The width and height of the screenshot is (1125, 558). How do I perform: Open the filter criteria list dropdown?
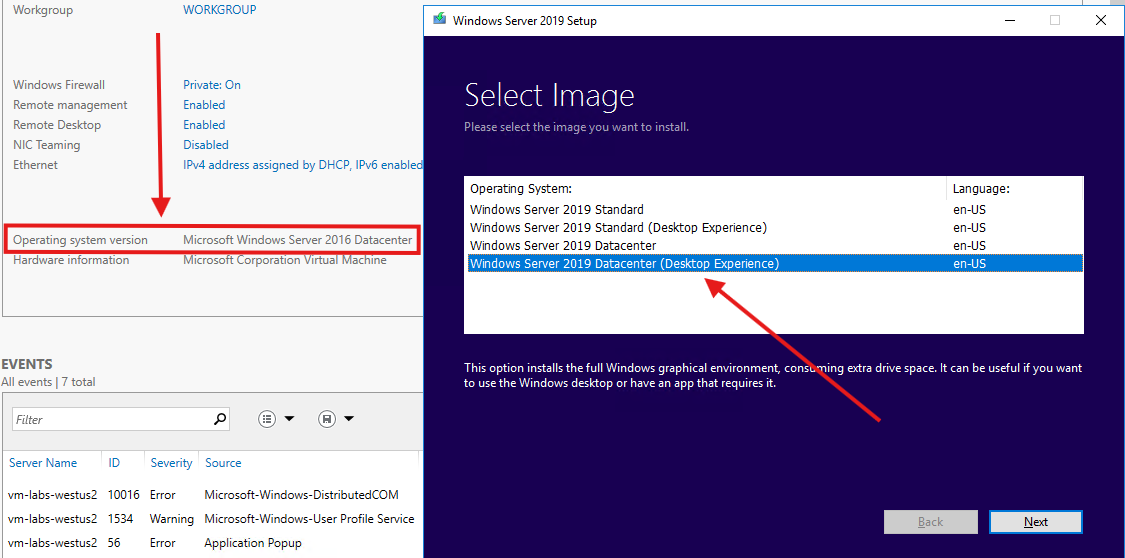(x=277, y=419)
